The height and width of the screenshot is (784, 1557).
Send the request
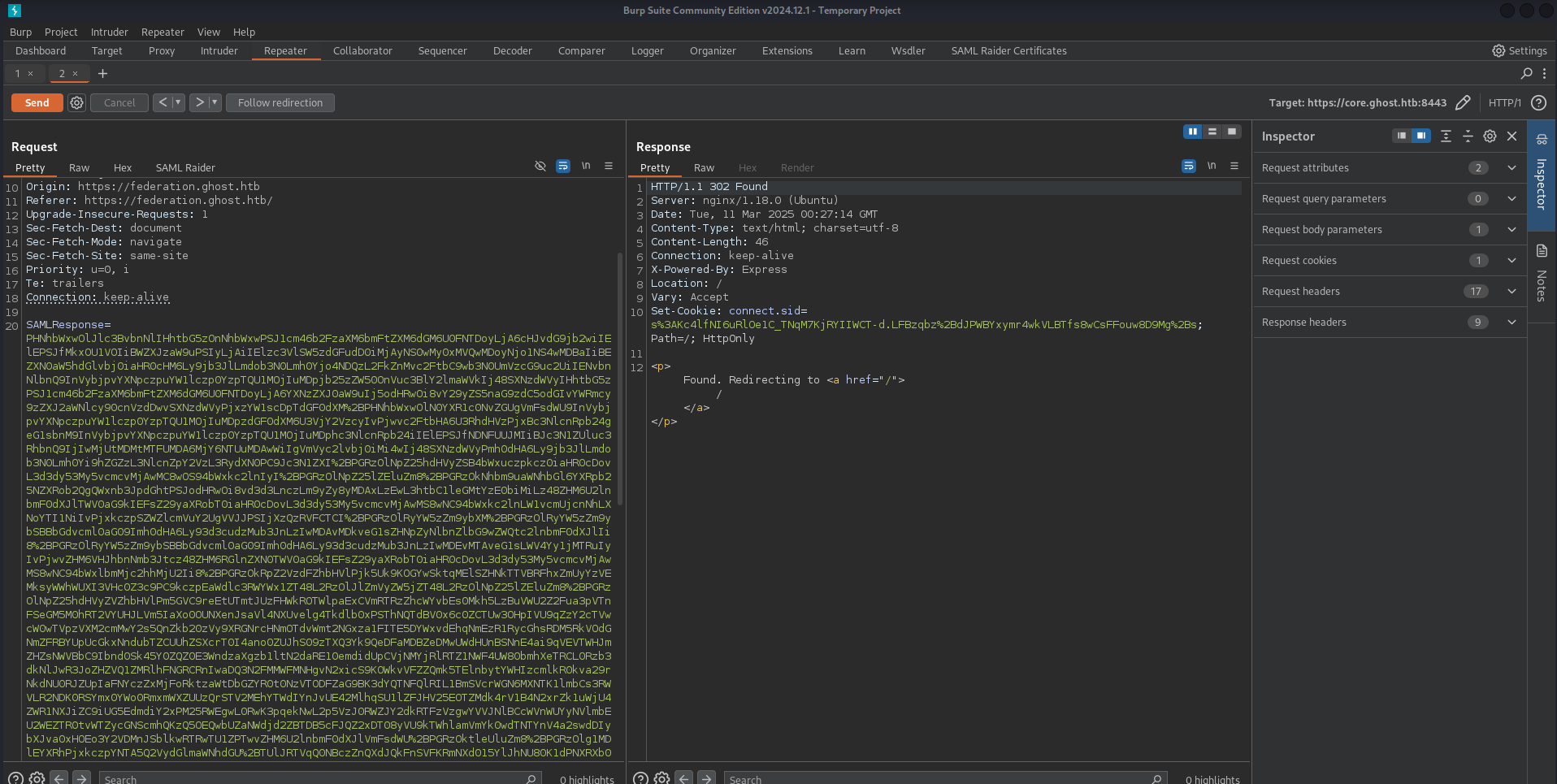[x=37, y=102]
